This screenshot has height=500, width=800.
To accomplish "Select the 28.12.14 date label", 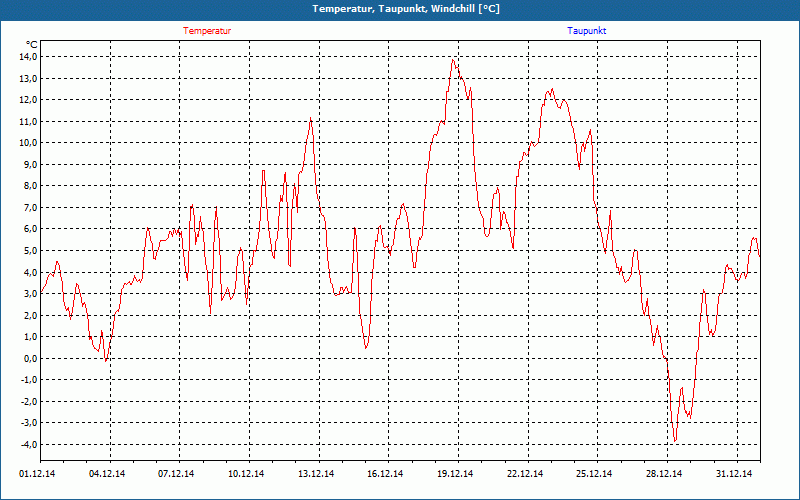I will click(664, 473).
